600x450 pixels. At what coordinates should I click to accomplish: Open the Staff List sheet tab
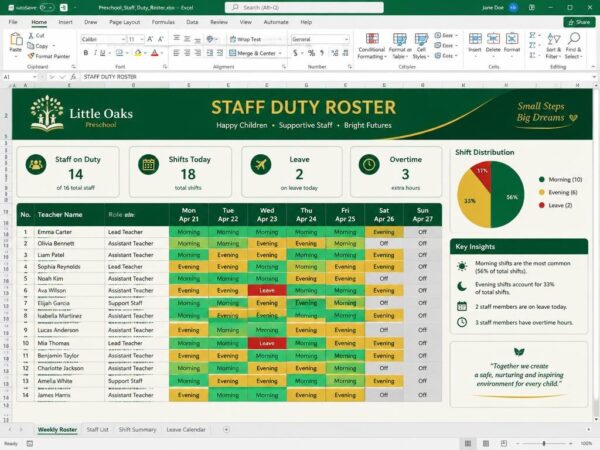(x=98, y=429)
